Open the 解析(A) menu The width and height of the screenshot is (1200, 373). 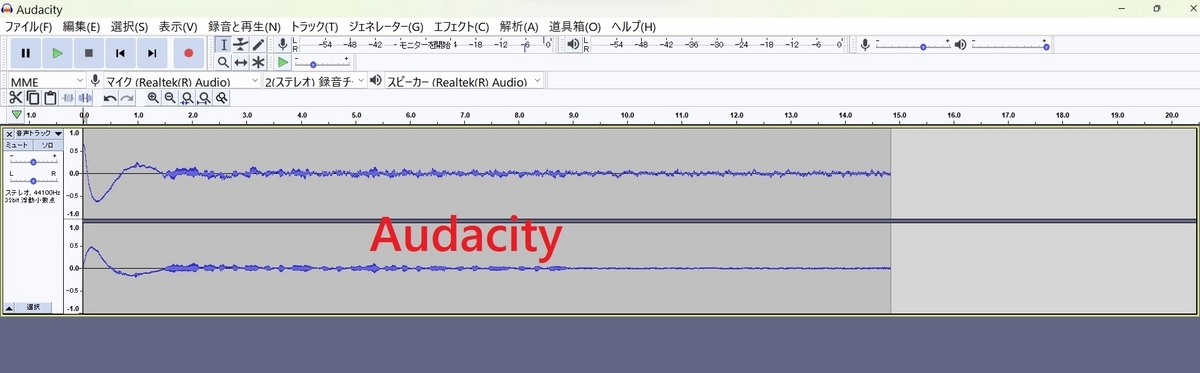point(518,26)
